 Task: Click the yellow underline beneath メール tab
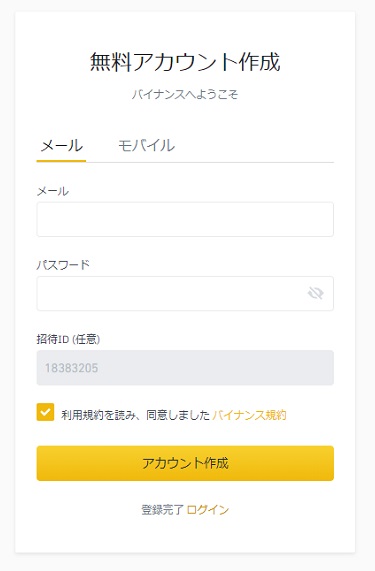[x=61, y=161]
